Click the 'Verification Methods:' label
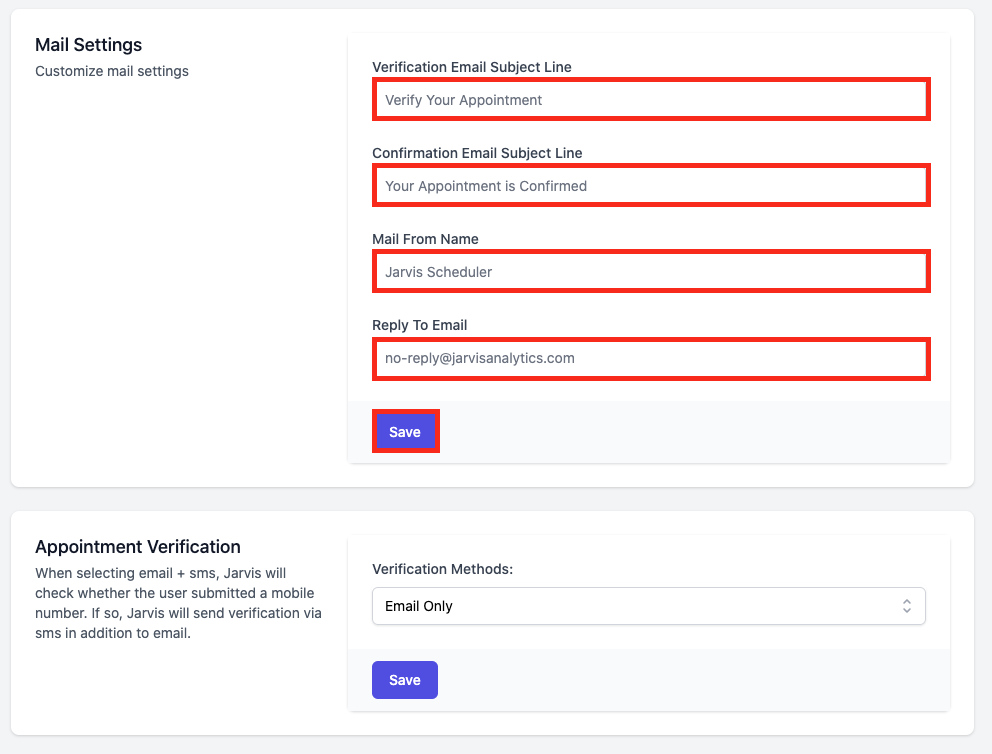Viewport: 992px width, 754px height. (x=442, y=569)
